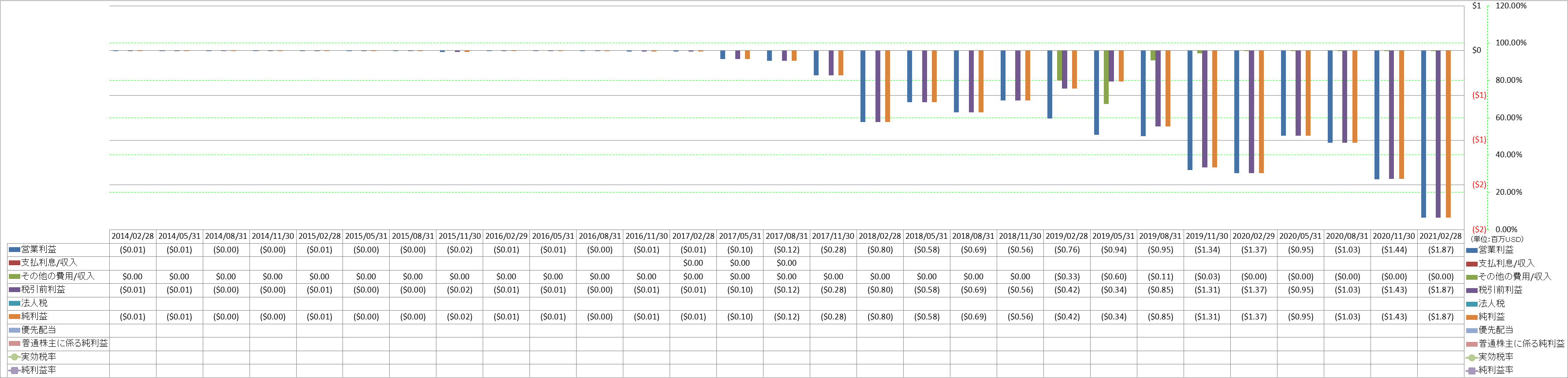1568x378 pixels.
Task: Select the 2014/02/28 date column header
Action: click(133, 236)
